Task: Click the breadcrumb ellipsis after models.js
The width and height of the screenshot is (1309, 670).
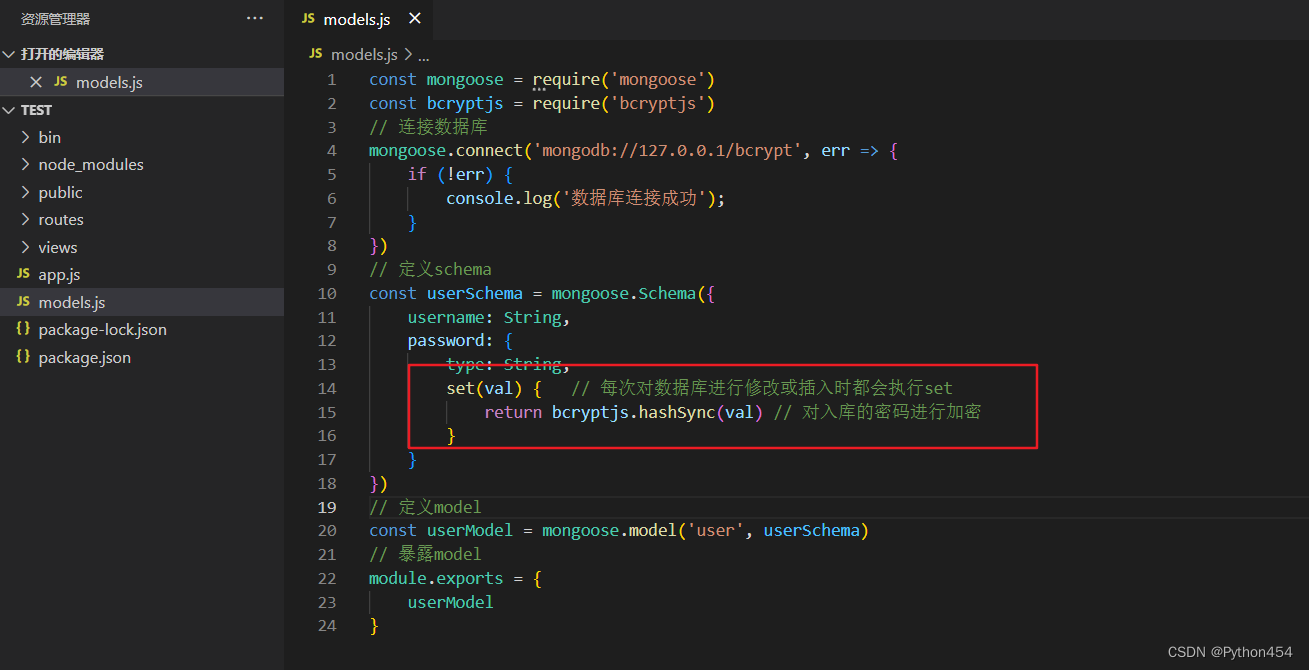Action: [423, 55]
